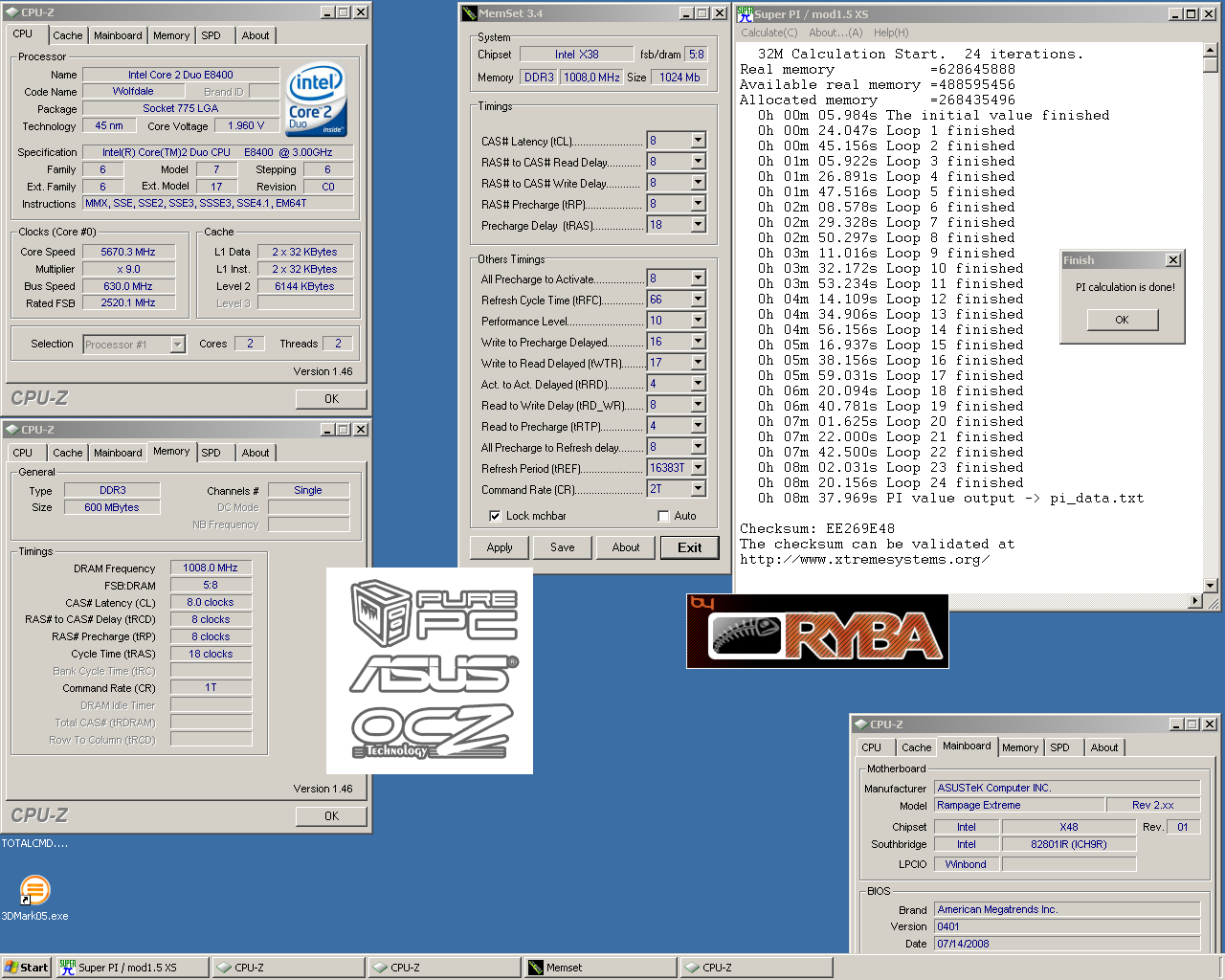The height and width of the screenshot is (980, 1225).
Task: Click the RYBA fish banner image
Action: (817, 631)
